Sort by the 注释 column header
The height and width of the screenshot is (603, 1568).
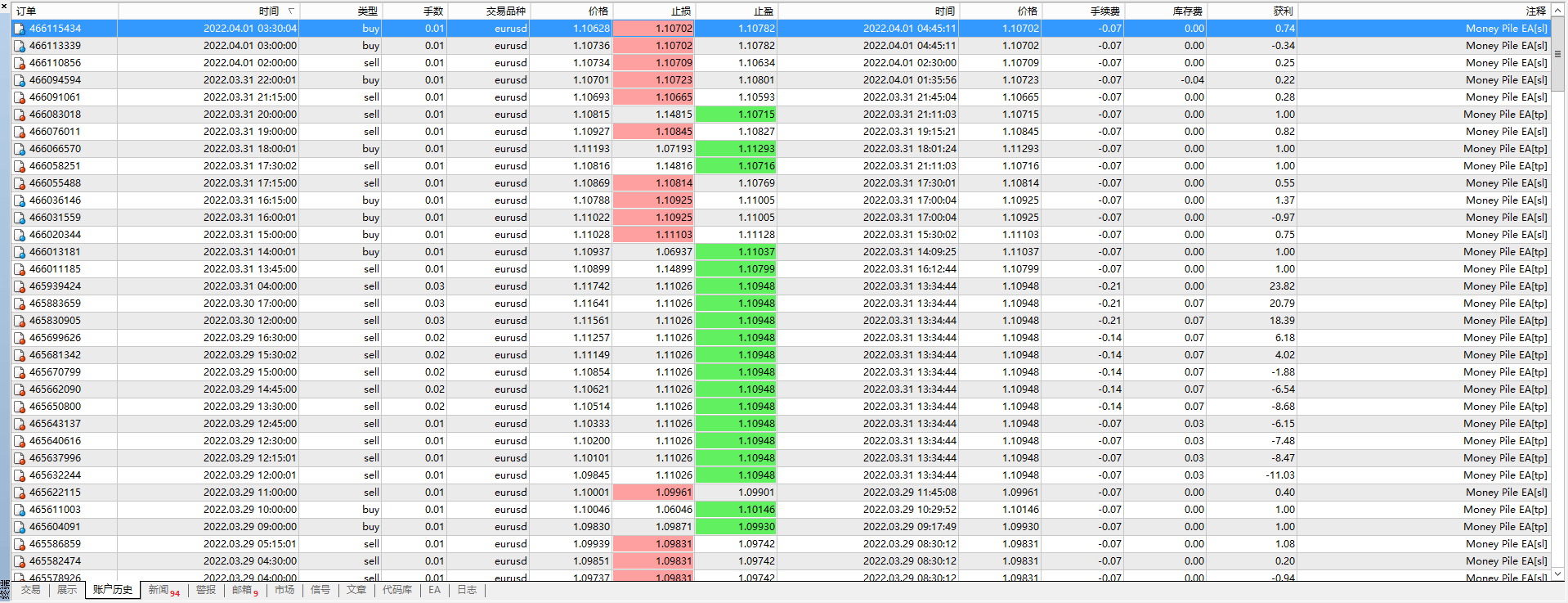tap(1423, 11)
